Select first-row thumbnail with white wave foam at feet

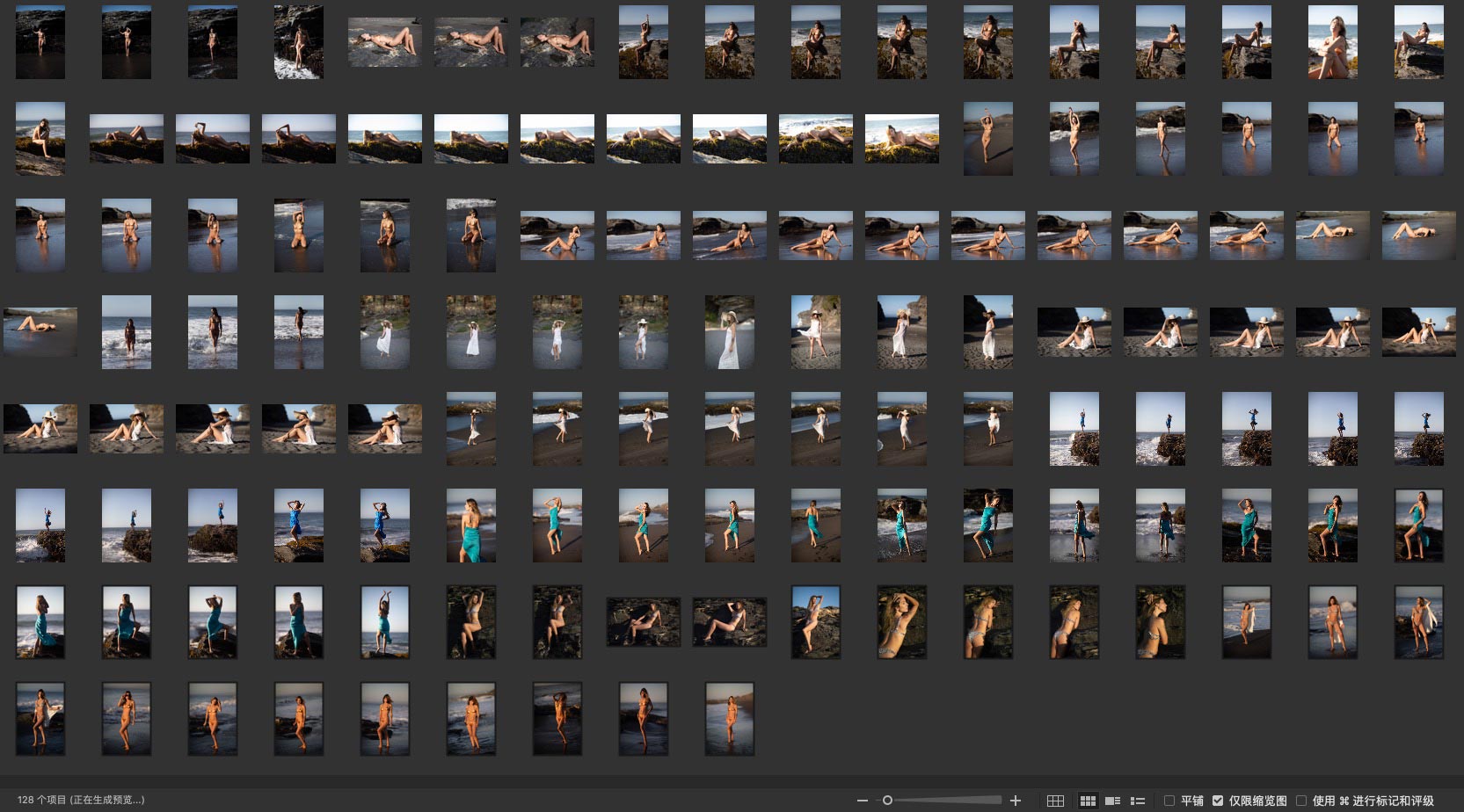[x=299, y=42]
